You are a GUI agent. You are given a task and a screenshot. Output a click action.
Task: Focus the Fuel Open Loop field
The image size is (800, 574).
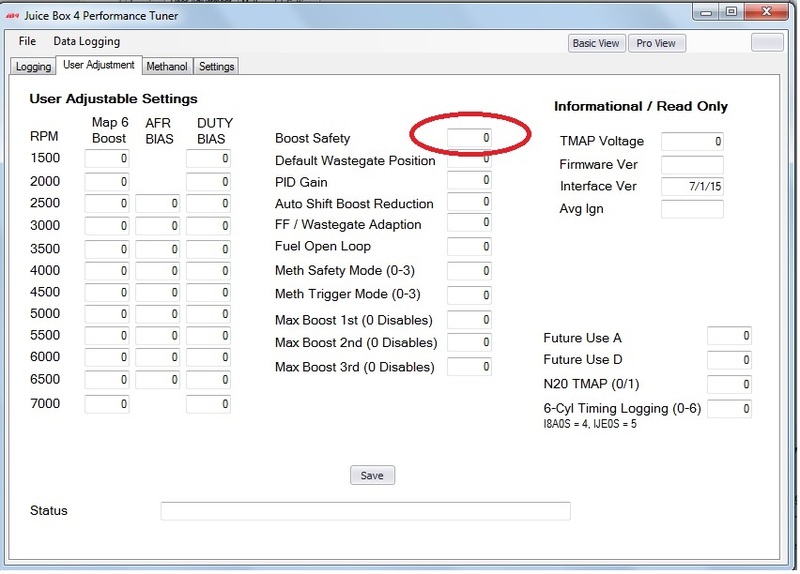(469, 247)
